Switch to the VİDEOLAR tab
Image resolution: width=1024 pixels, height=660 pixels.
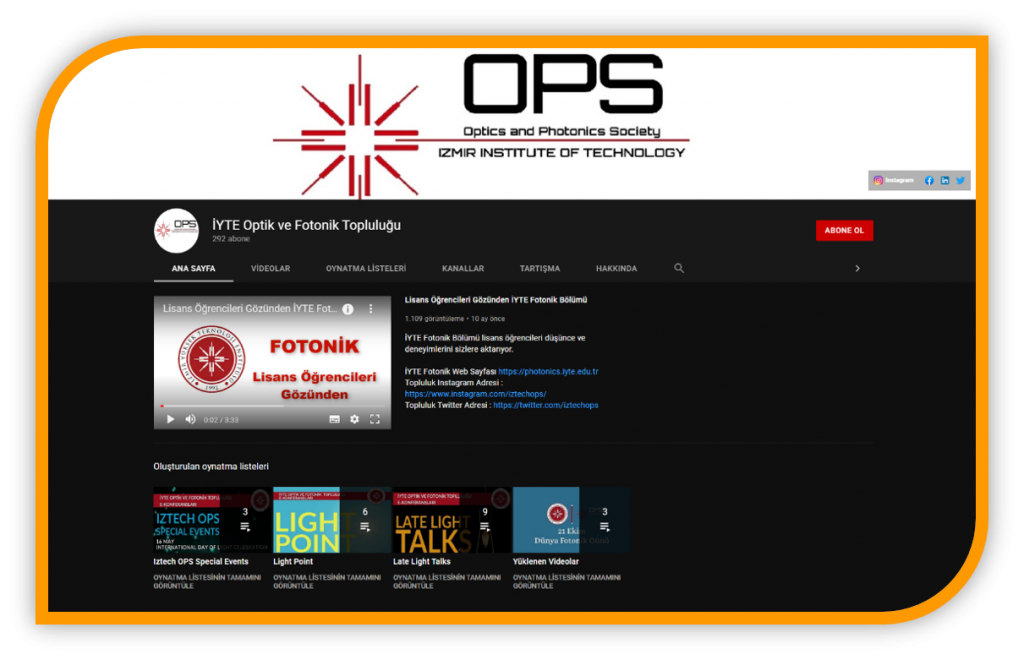click(270, 268)
